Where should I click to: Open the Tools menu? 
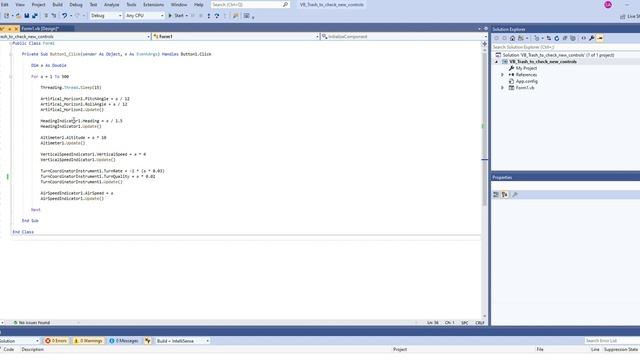131,4
